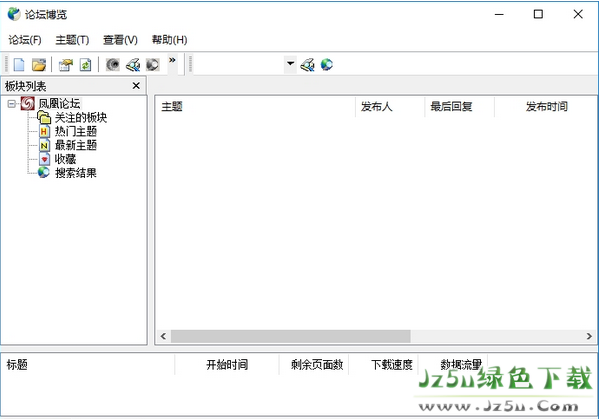Select 热门主题 in the tree
The height and width of the screenshot is (419, 599).
[x=76, y=131]
